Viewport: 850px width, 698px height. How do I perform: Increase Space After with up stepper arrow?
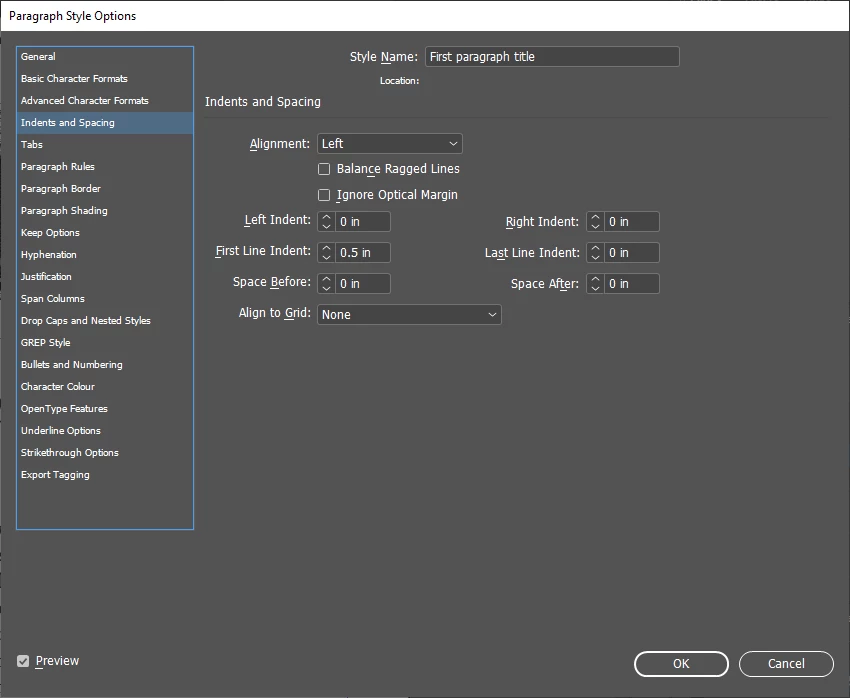pyautogui.click(x=595, y=279)
